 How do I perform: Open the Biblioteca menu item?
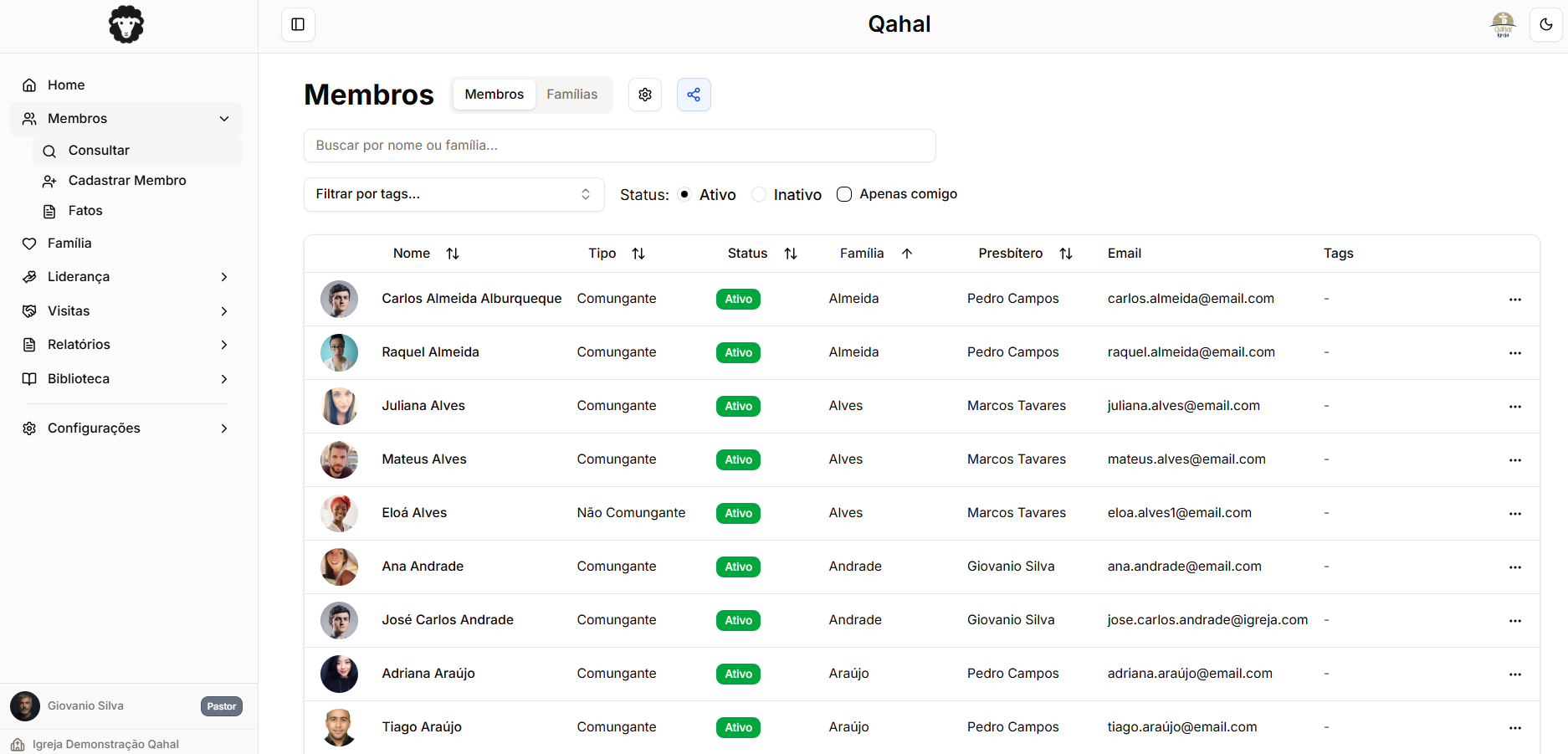[78, 378]
